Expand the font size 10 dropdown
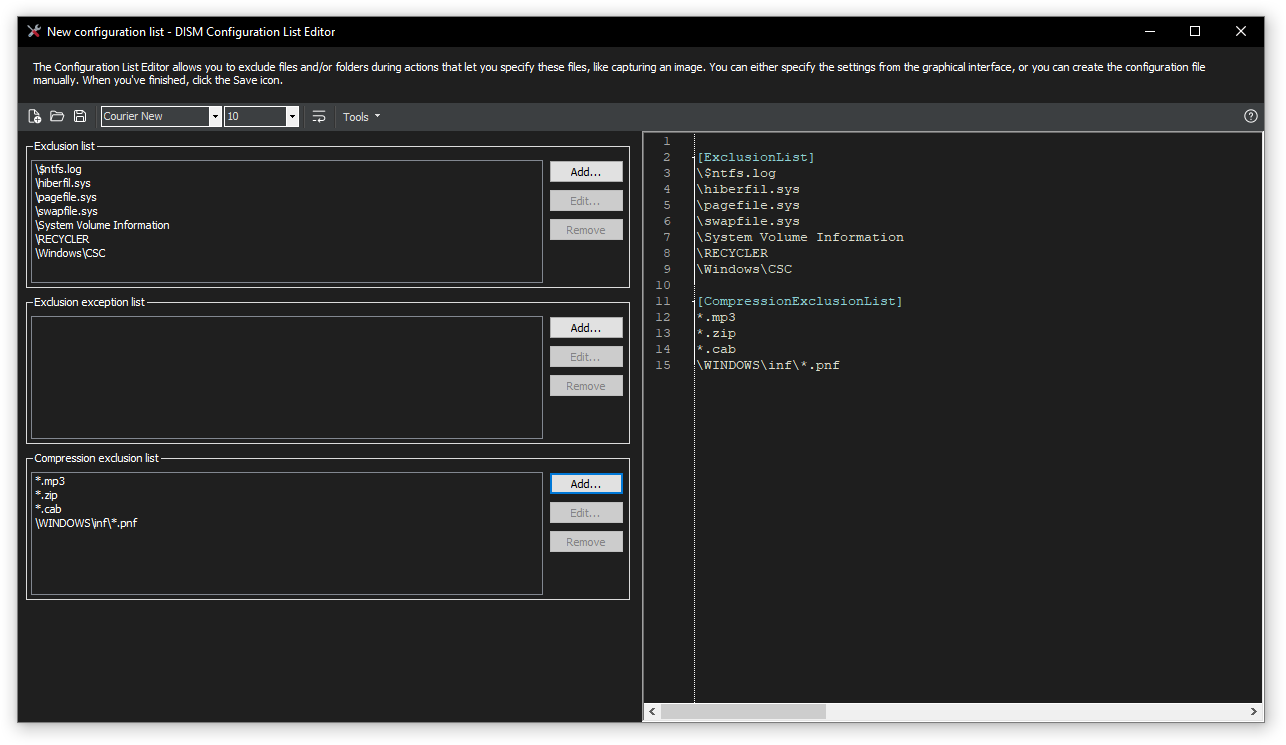Image resolution: width=1286 pixels, height=745 pixels. click(x=292, y=117)
